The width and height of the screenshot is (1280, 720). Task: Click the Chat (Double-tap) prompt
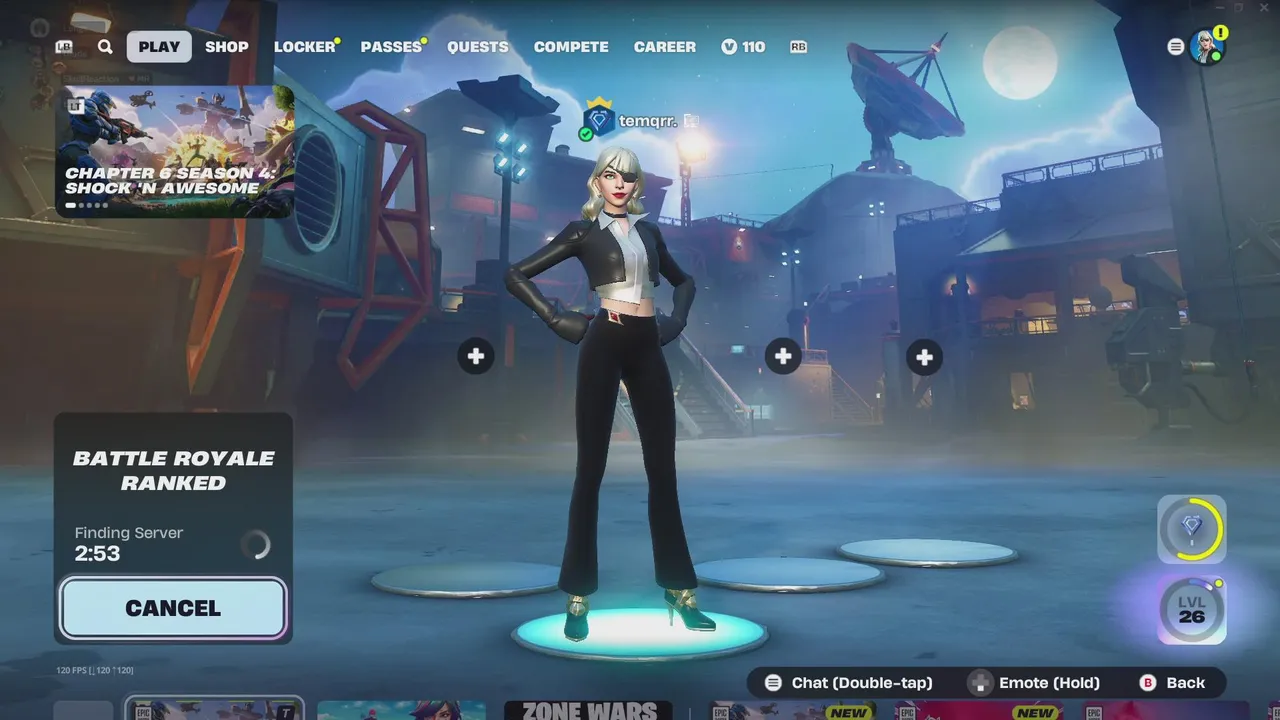(x=848, y=683)
